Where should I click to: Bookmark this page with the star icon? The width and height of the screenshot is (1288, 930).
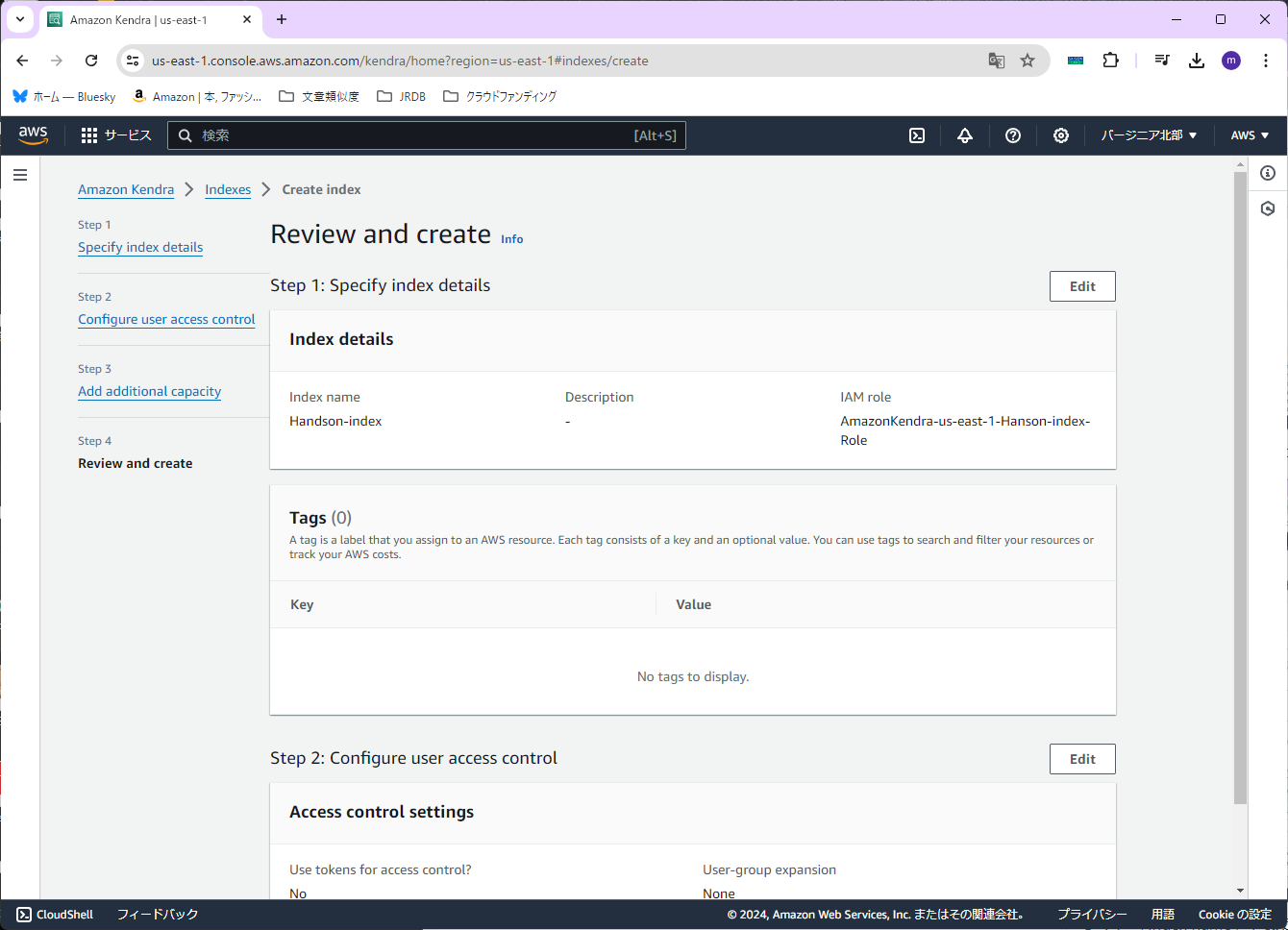(1028, 61)
